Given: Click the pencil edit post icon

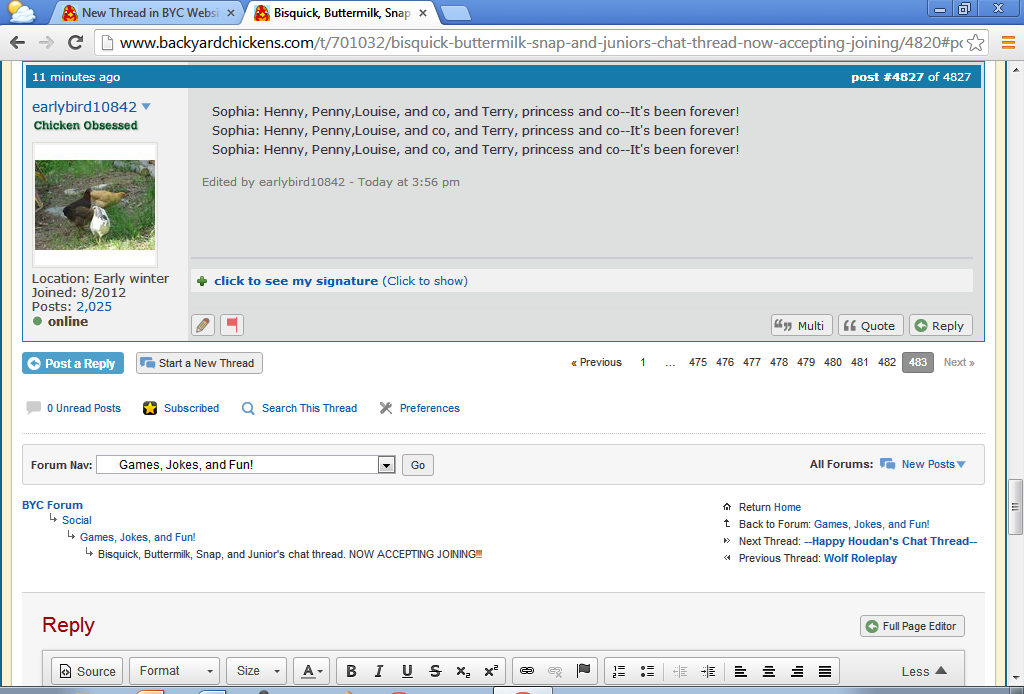Looking at the screenshot, I should point(203,325).
